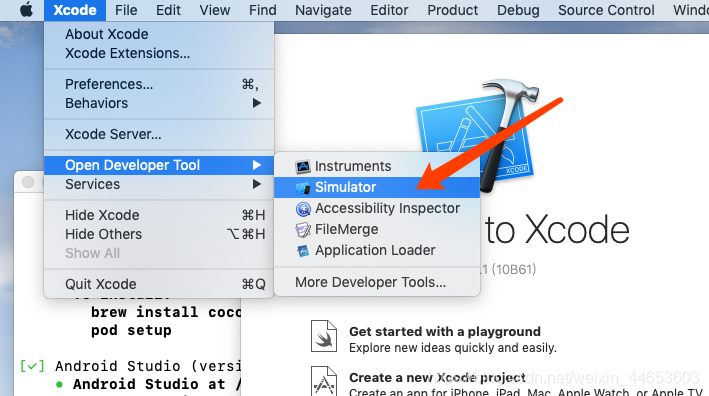The width and height of the screenshot is (709, 396).
Task: Click the Swift playground document icon
Action: click(324, 336)
